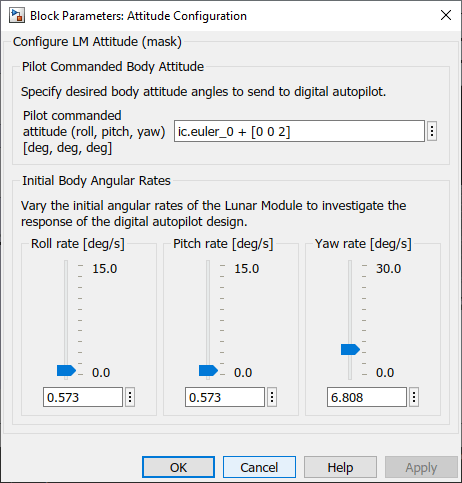Viewport: 462px width, 483px height.
Task: Click the Simulink block icon in title bar
Action: coord(17,16)
